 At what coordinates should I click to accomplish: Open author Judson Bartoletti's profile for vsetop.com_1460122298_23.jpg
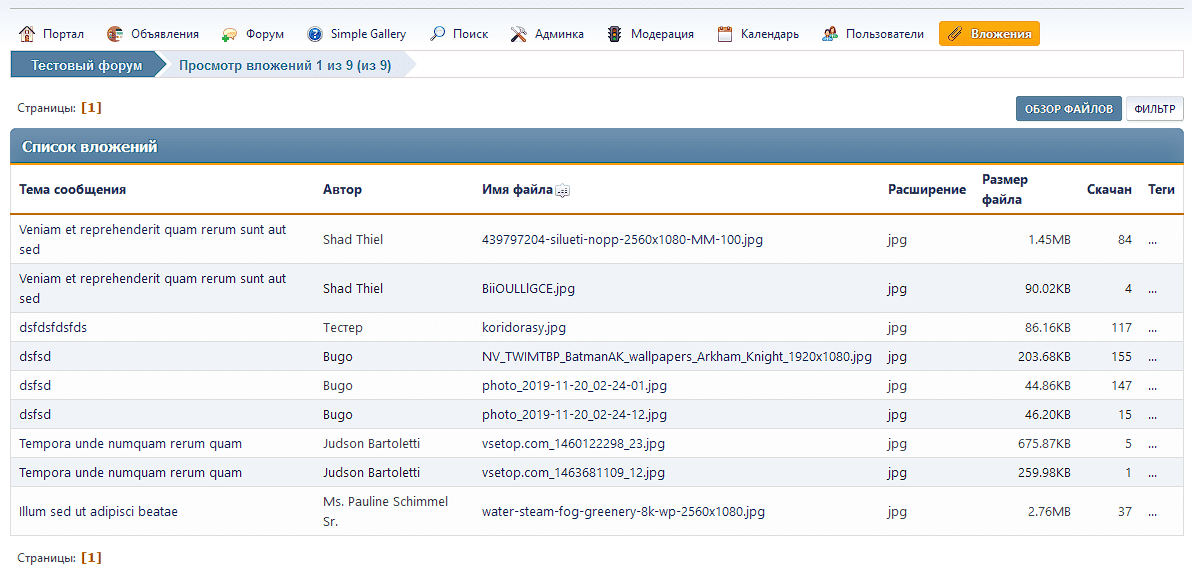[371, 443]
